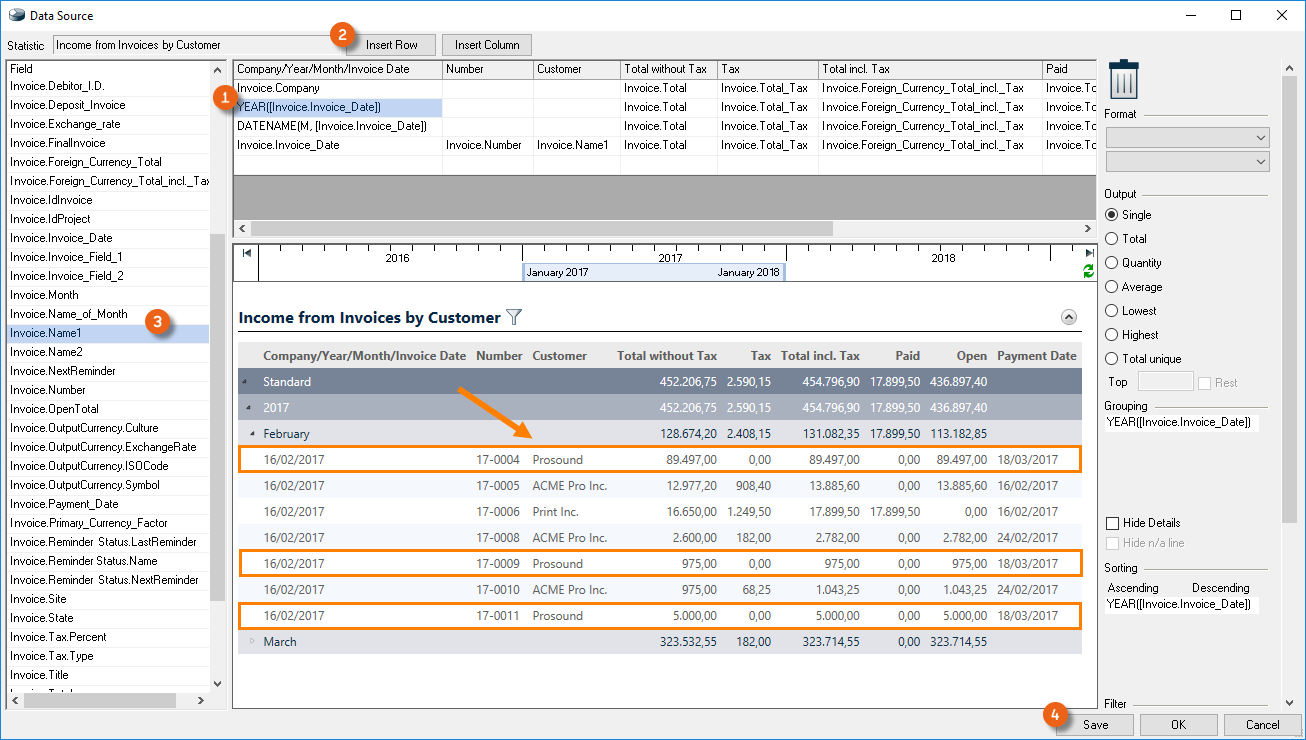1306x740 pixels.
Task: Enable the Hide Details checkbox
Action: pyautogui.click(x=1112, y=523)
